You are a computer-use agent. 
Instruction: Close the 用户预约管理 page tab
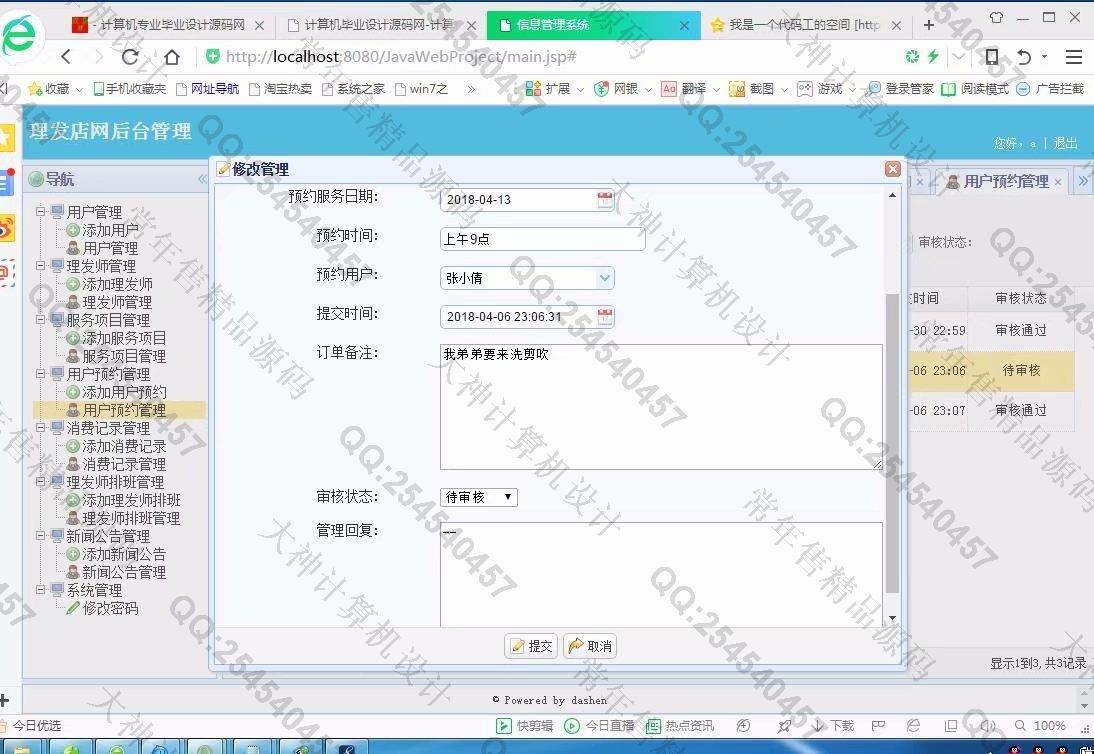point(1058,182)
